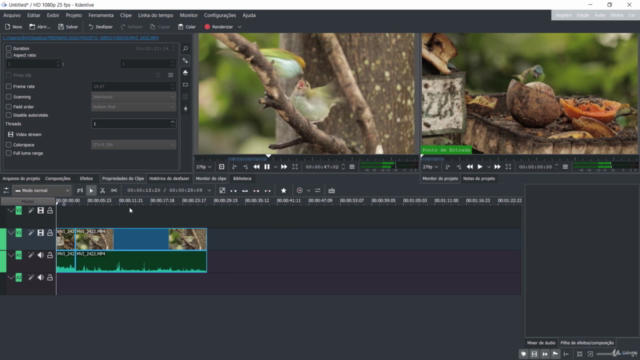Open the clip monitor 270p resolution dropdown
Image resolution: width=640 pixels, height=360 pixels.
pos(204,167)
